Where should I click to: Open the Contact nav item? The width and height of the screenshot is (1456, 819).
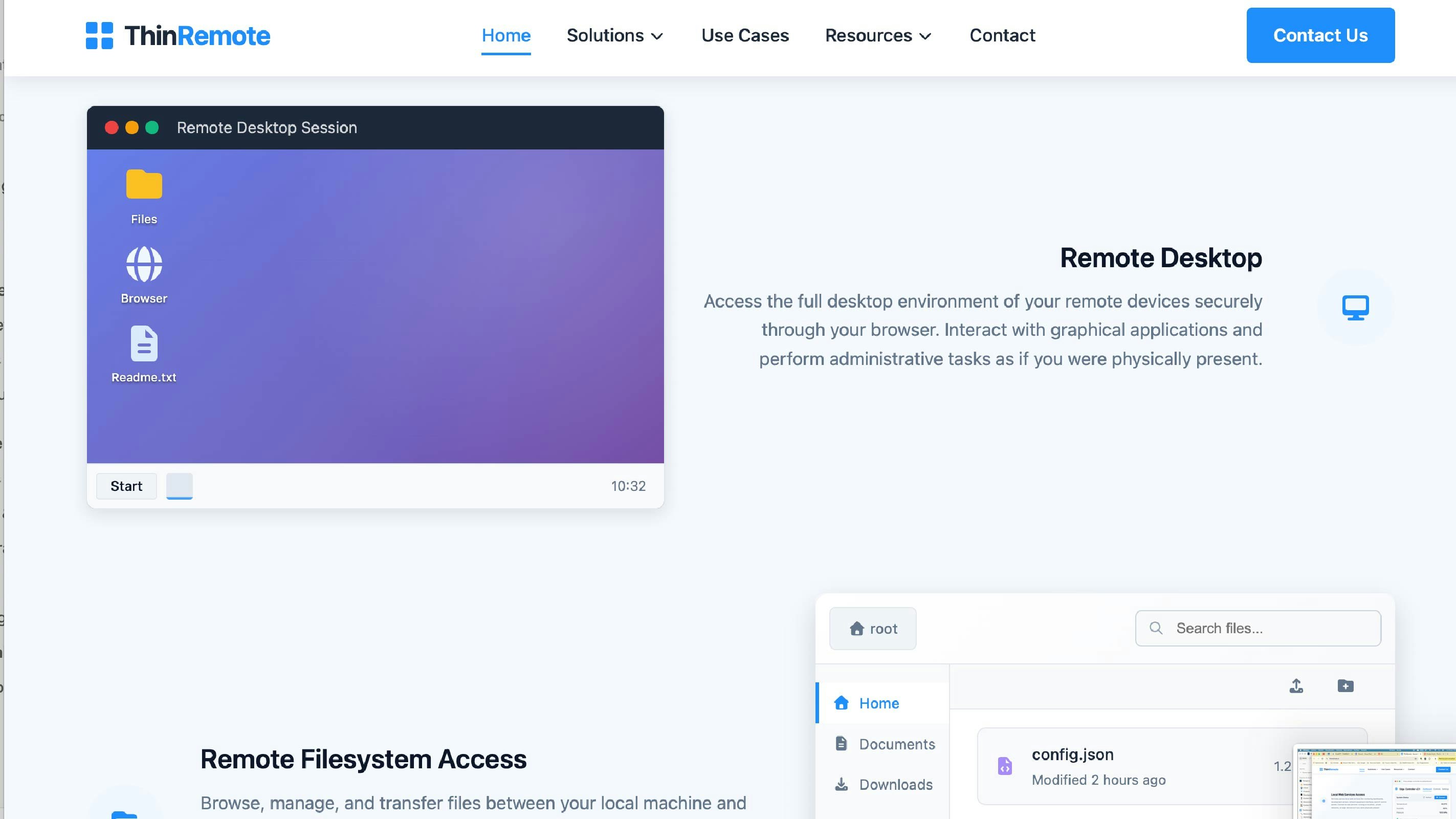tap(1002, 36)
